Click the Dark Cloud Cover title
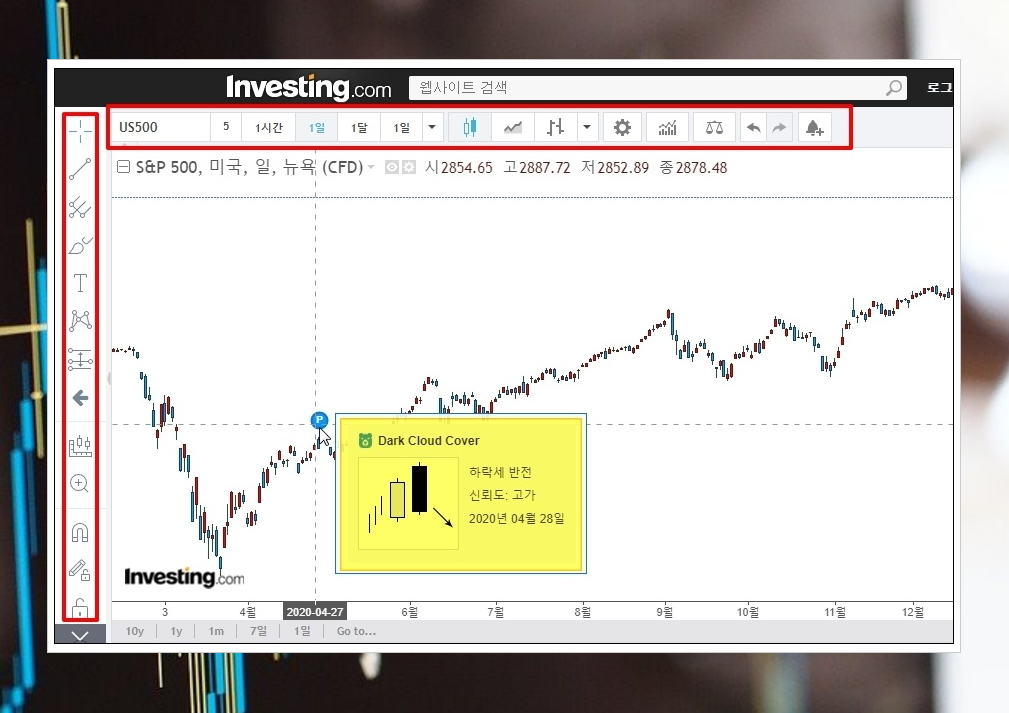 pos(429,441)
